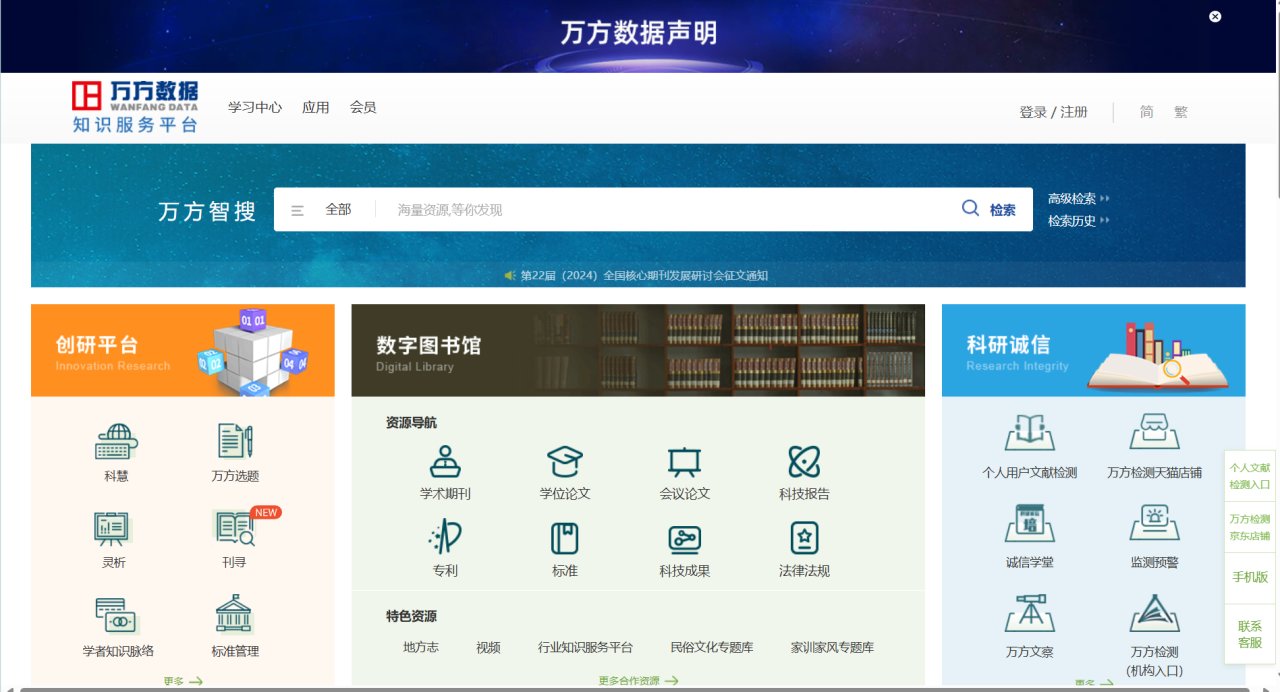The width and height of the screenshot is (1280, 692).
Task: Open the 科技成果 icon
Action: tap(684, 538)
